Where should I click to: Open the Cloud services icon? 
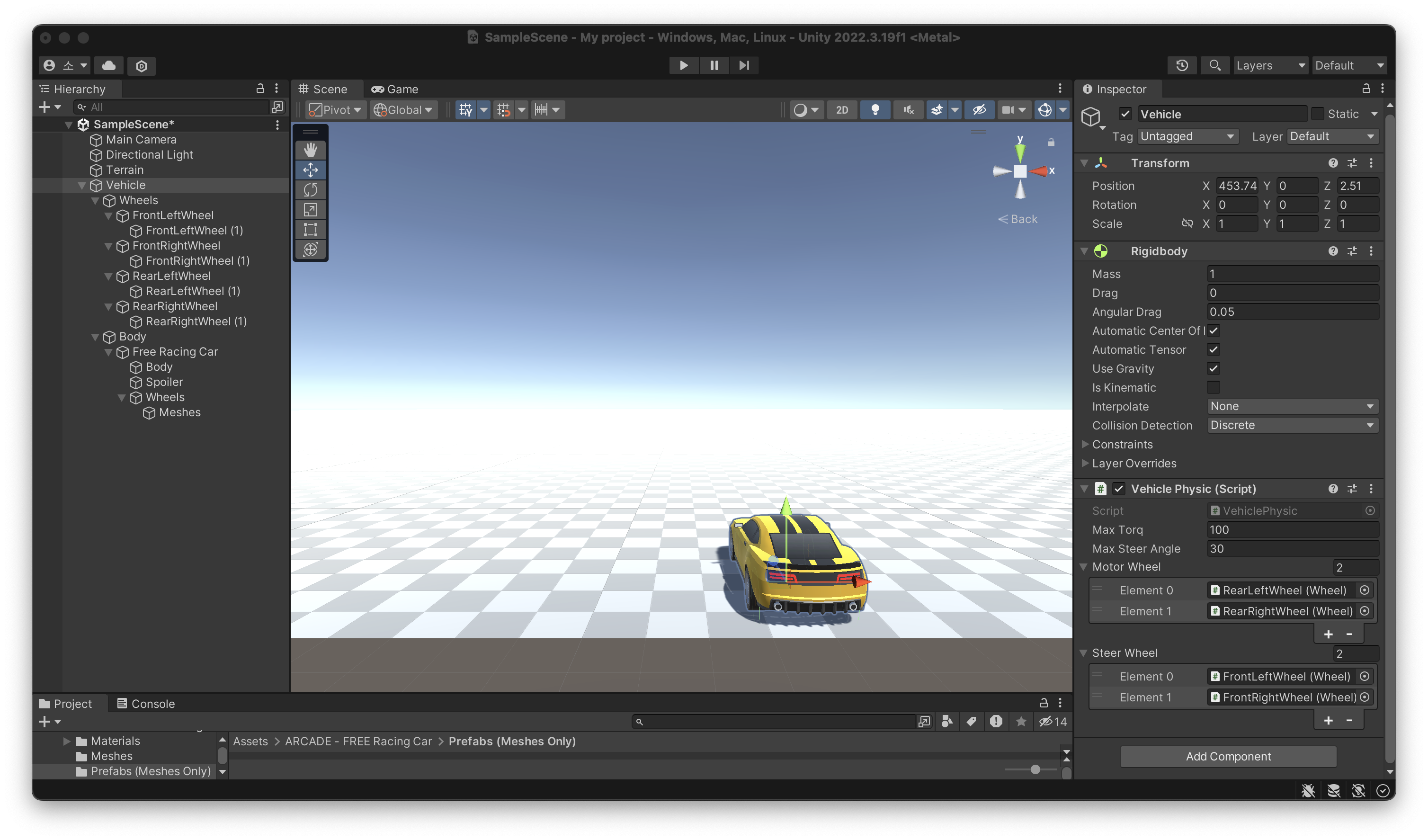[109, 65]
